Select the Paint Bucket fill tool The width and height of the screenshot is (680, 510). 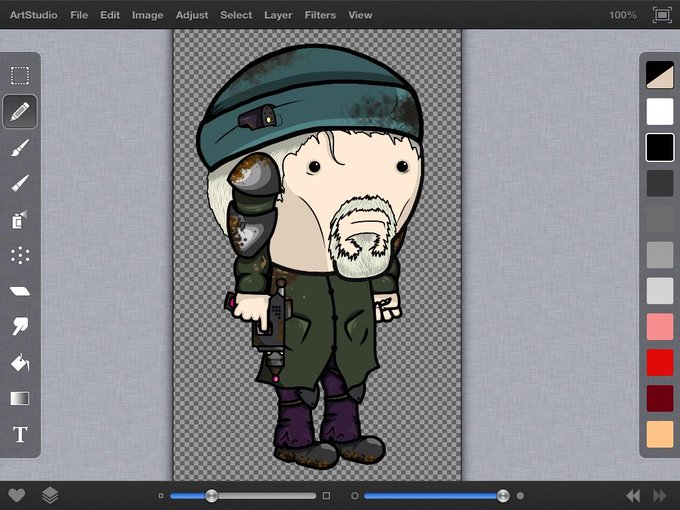[x=20, y=363]
